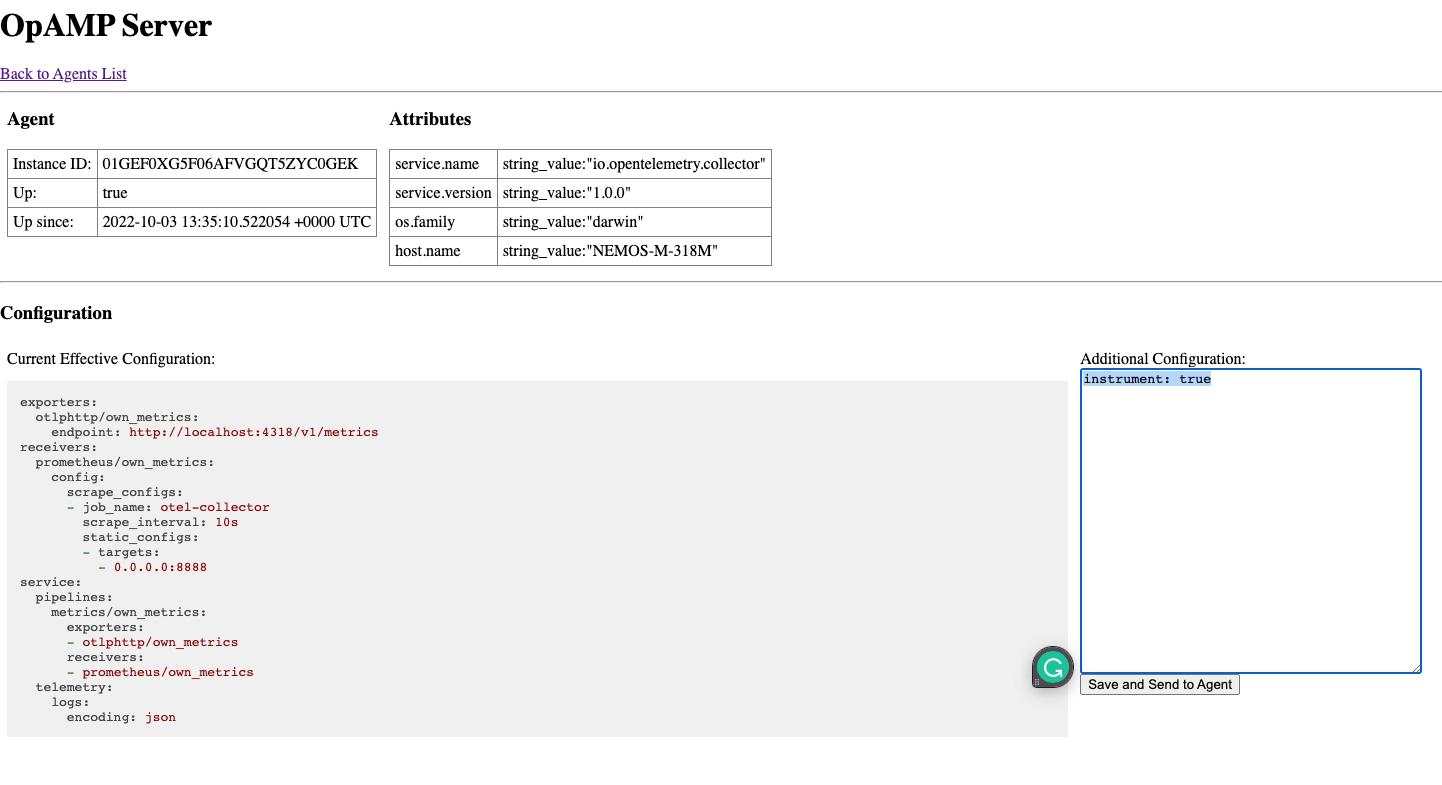Click the Grammarly icon near the configuration textarea
Screen dimensions: 1442x785
(1051, 667)
